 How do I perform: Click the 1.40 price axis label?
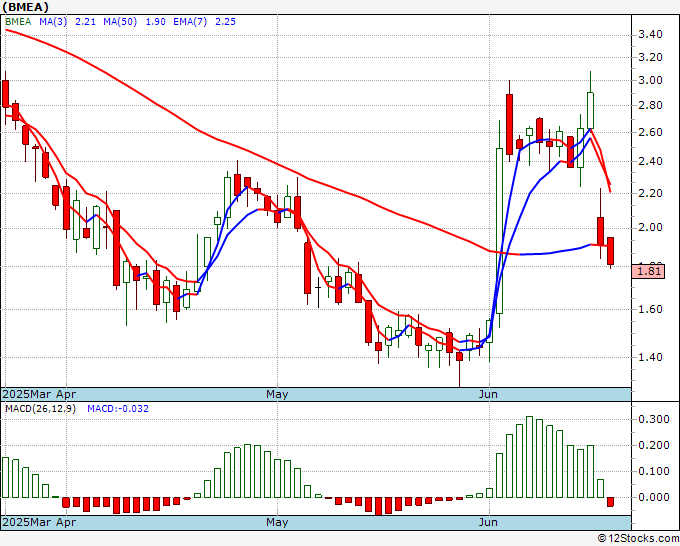click(650, 357)
